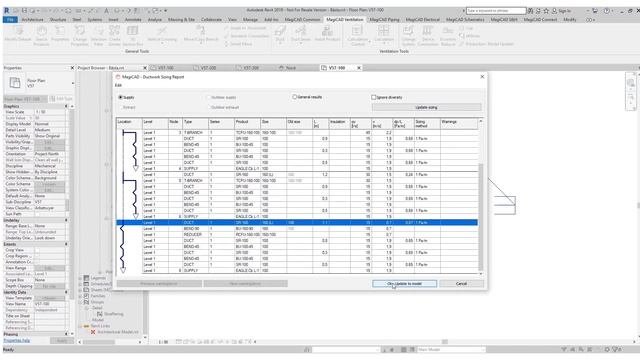Select the Outdoor exhaust radio button
The height and width of the screenshot is (360, 640).
point(209,107)
